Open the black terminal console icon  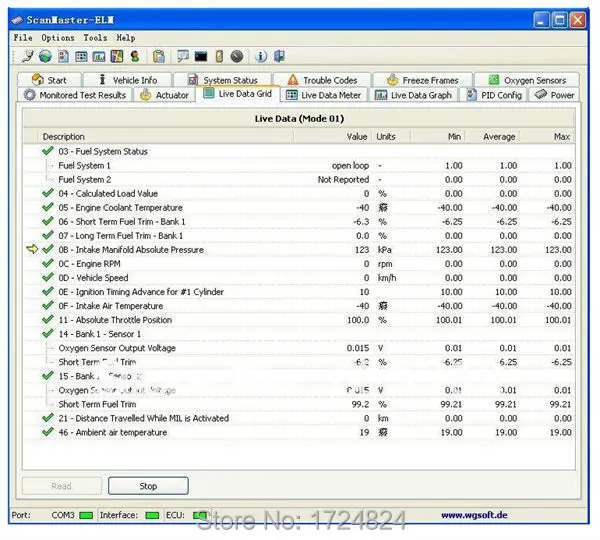(201, 57)
